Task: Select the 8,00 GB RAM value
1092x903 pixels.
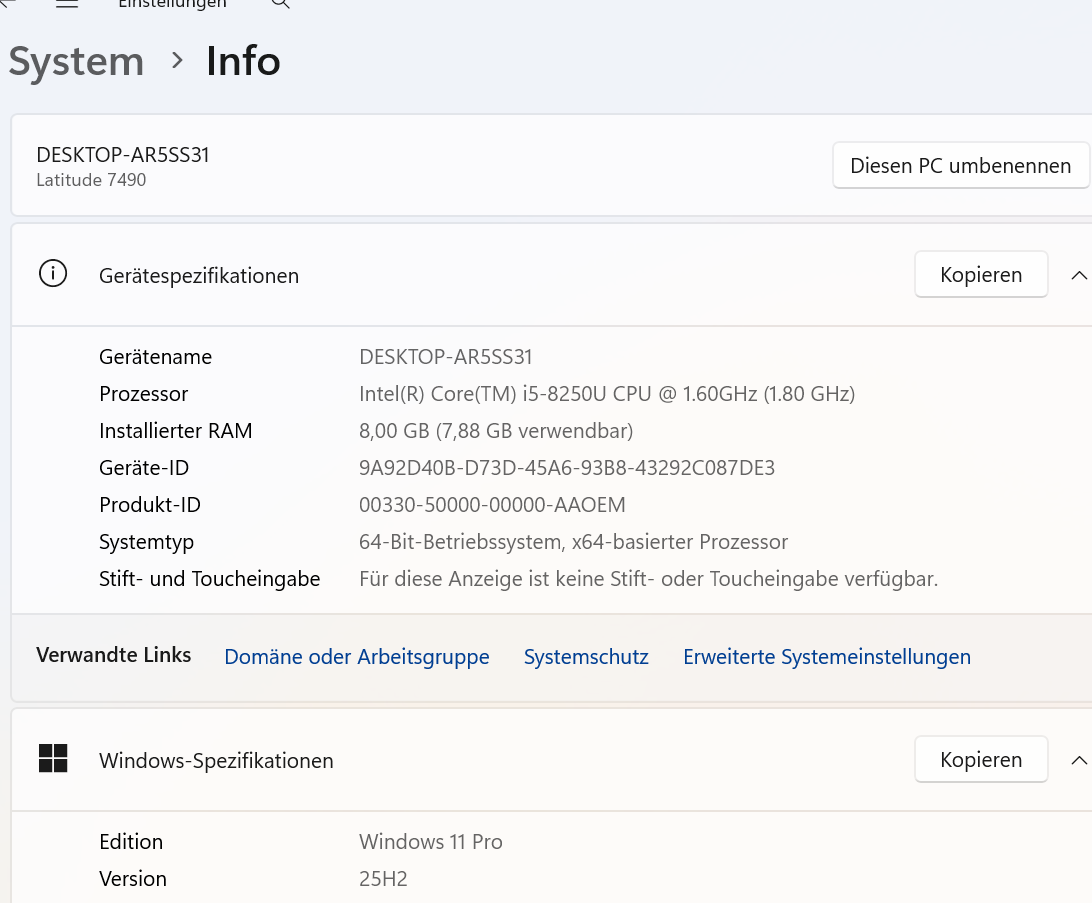Action: [x=496, y=430]
